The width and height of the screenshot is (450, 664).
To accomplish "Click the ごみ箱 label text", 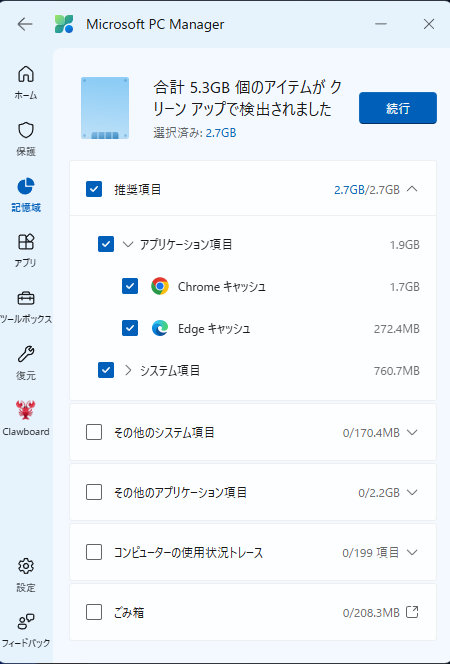I will pos(129,612).
